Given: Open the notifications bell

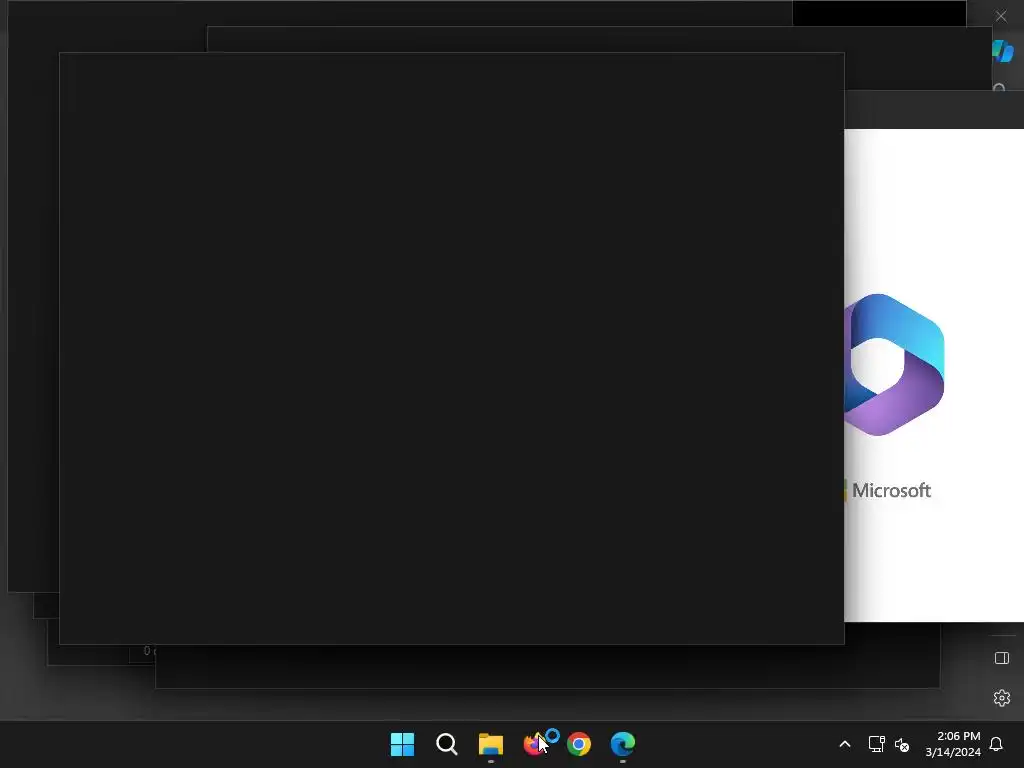Looking at the screenshot, I should tap(996, 744).
